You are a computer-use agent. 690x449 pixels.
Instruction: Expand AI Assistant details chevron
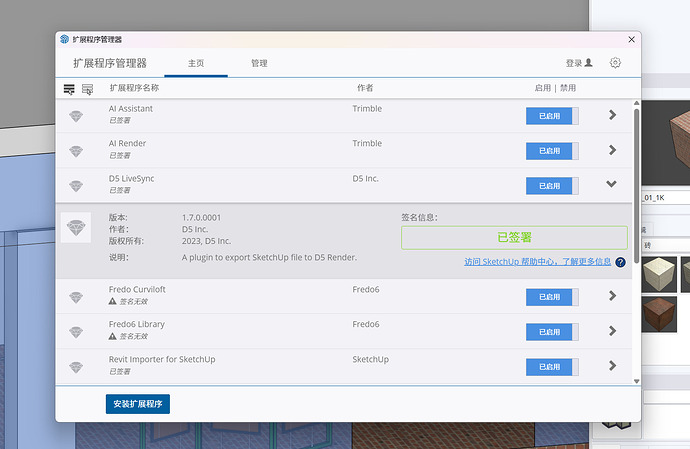[x=612, y=115]
